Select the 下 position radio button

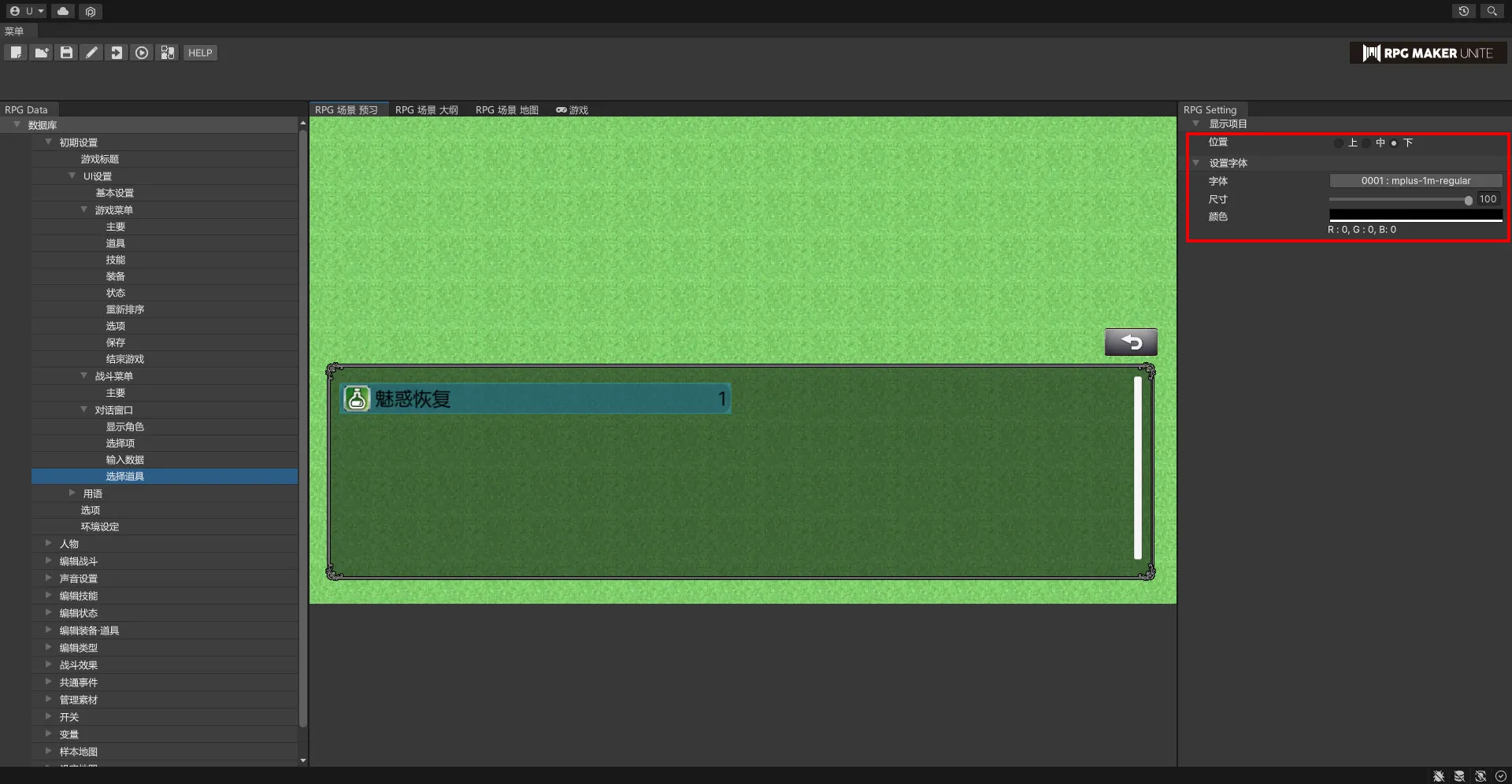click(x=1394, y=143)
